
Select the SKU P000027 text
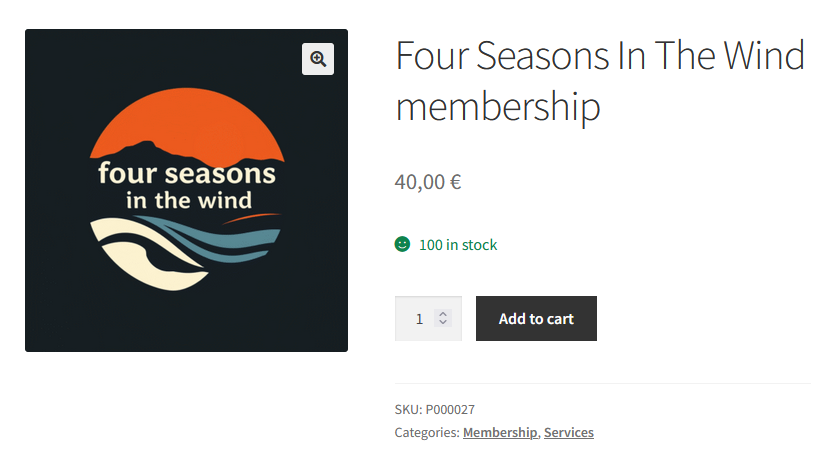435,409
